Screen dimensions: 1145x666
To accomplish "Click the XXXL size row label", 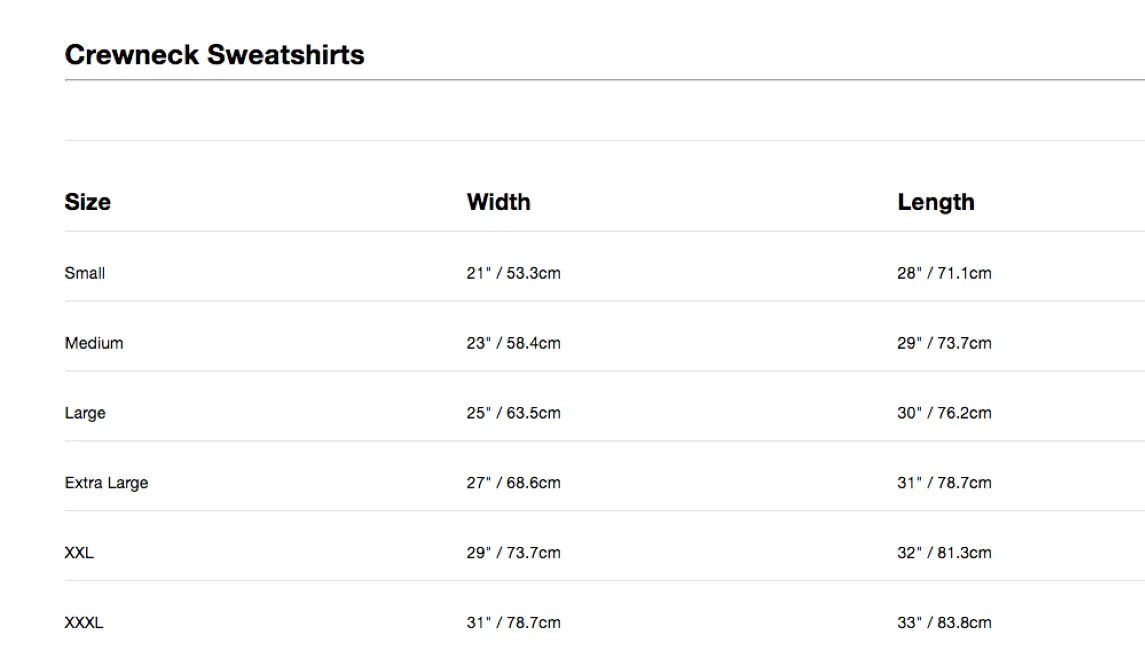I will 84,623.
